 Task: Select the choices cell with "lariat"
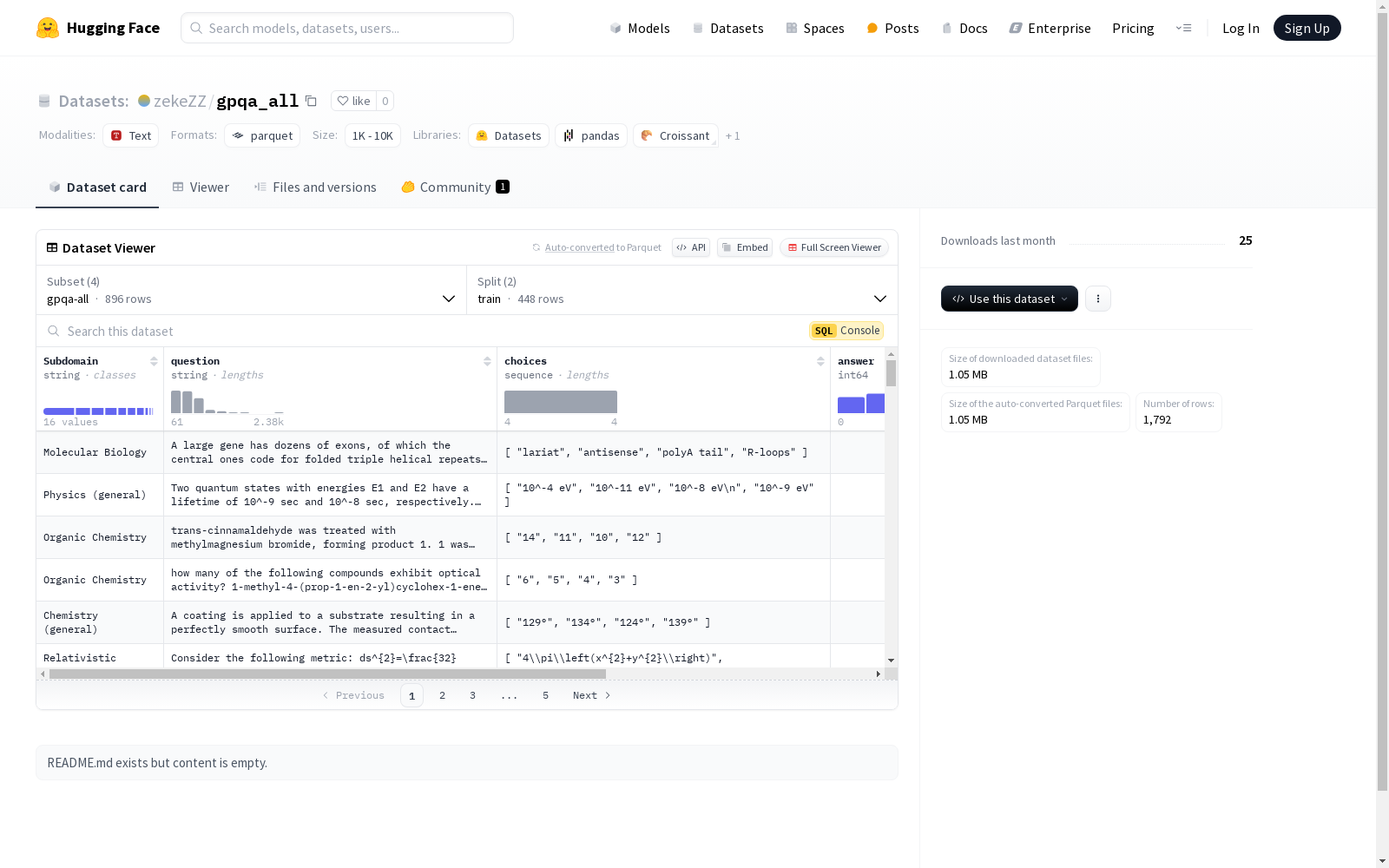pyautogui.click(x=663, y=452)
